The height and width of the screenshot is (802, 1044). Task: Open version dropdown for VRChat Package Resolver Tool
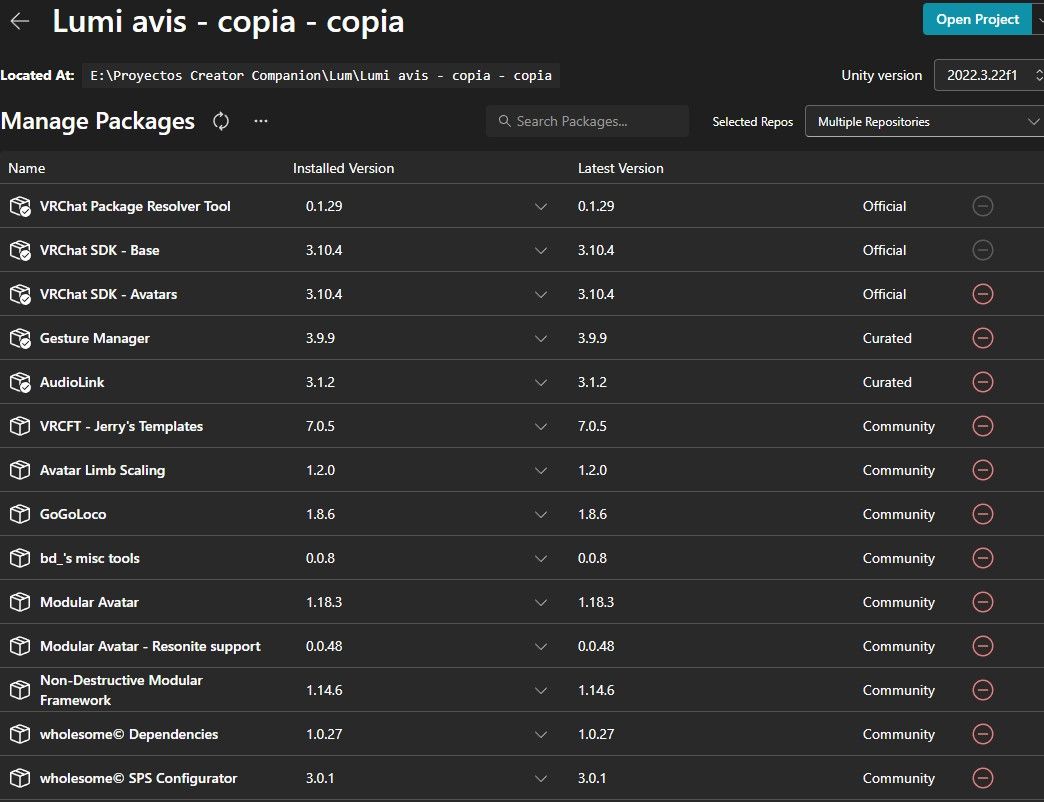[x=541, y=207]
